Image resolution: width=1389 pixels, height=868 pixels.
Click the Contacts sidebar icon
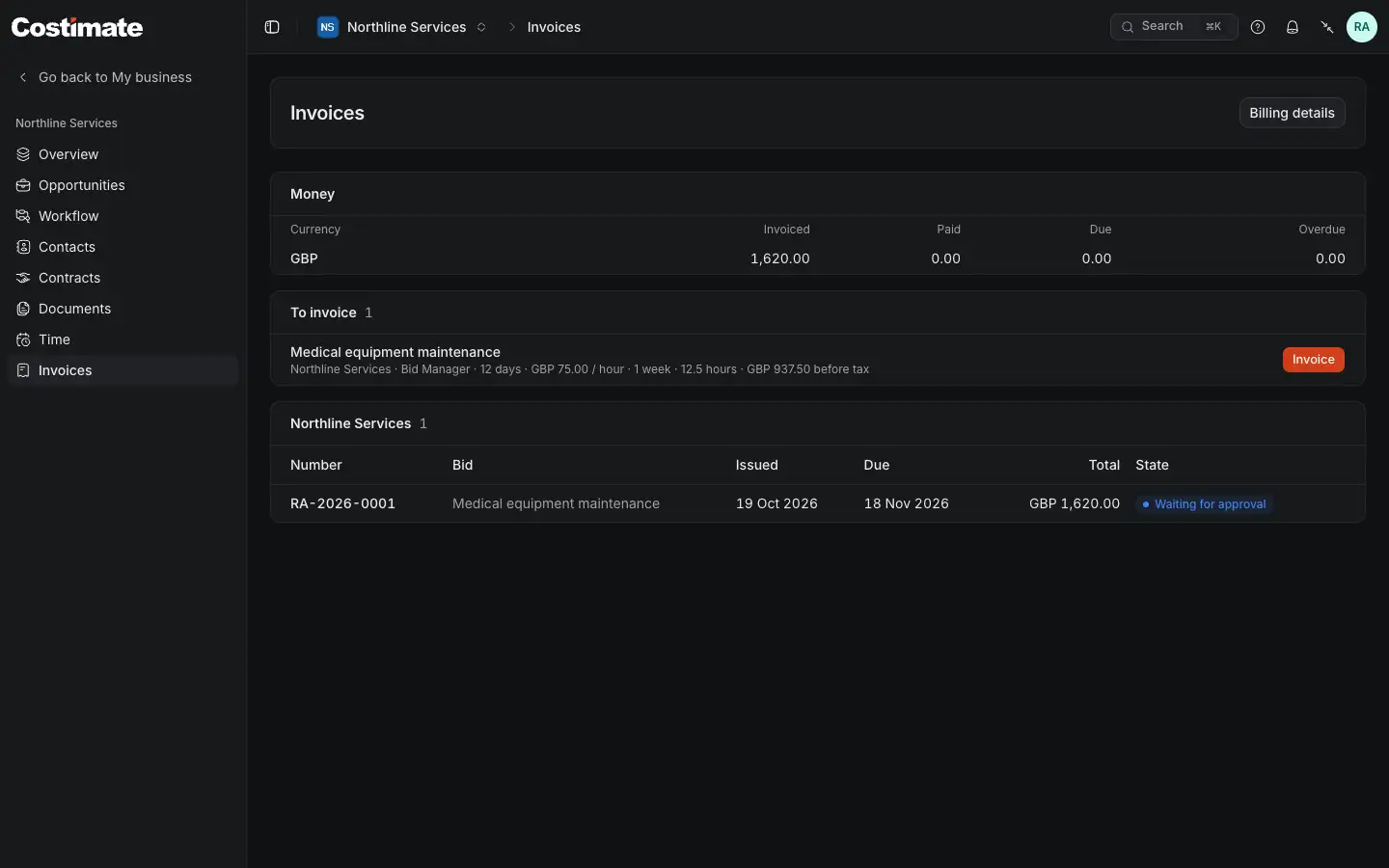(23, 247)
